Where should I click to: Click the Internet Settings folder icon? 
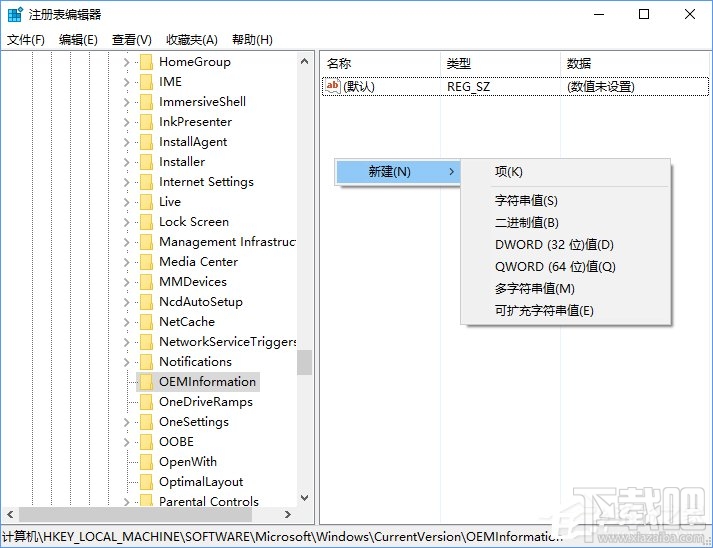pyautogui.click(x=146, y=182)
